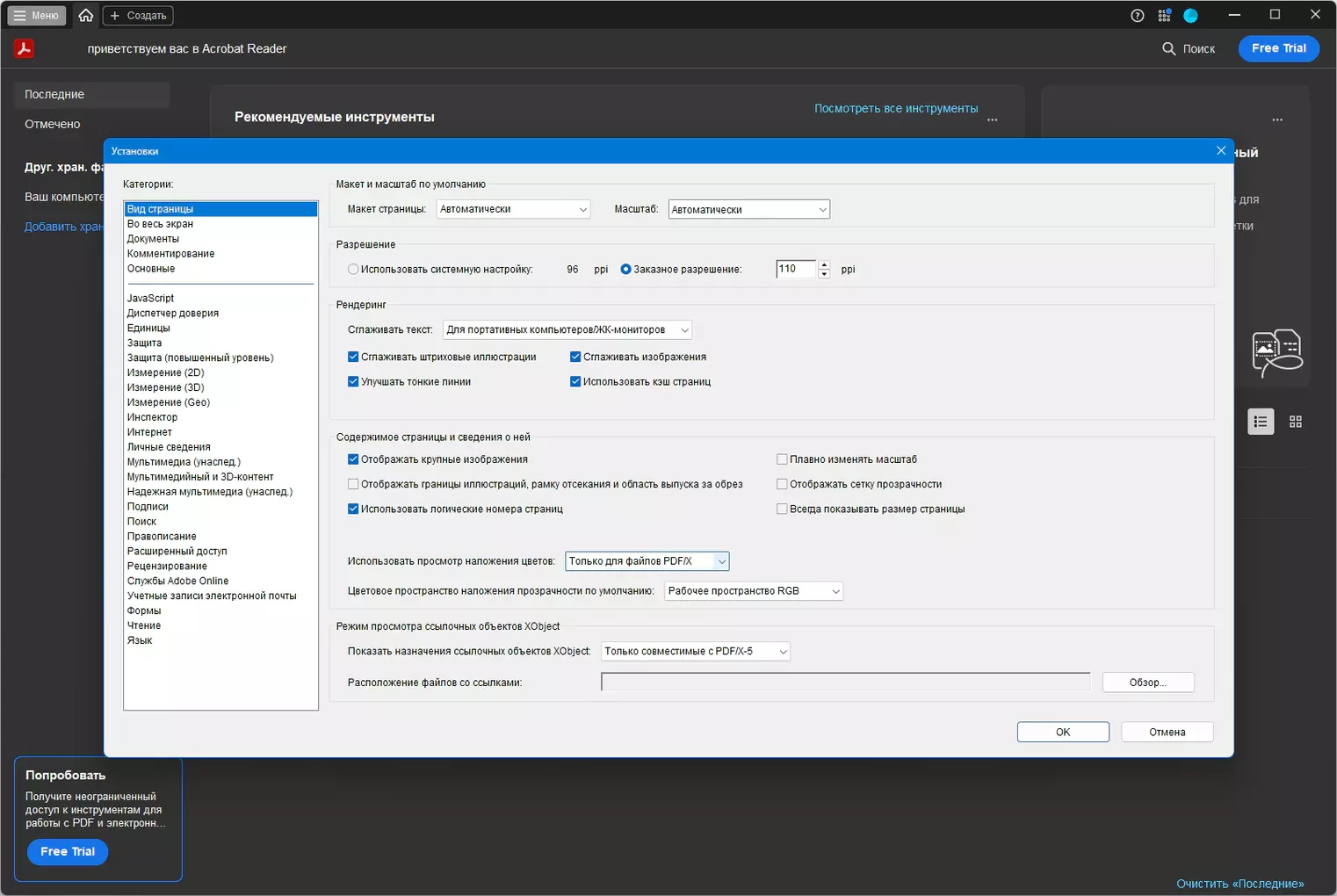Open Масштаб dropdown
The width and height of the screenshot is (1337, 896).
click(748, 209)
